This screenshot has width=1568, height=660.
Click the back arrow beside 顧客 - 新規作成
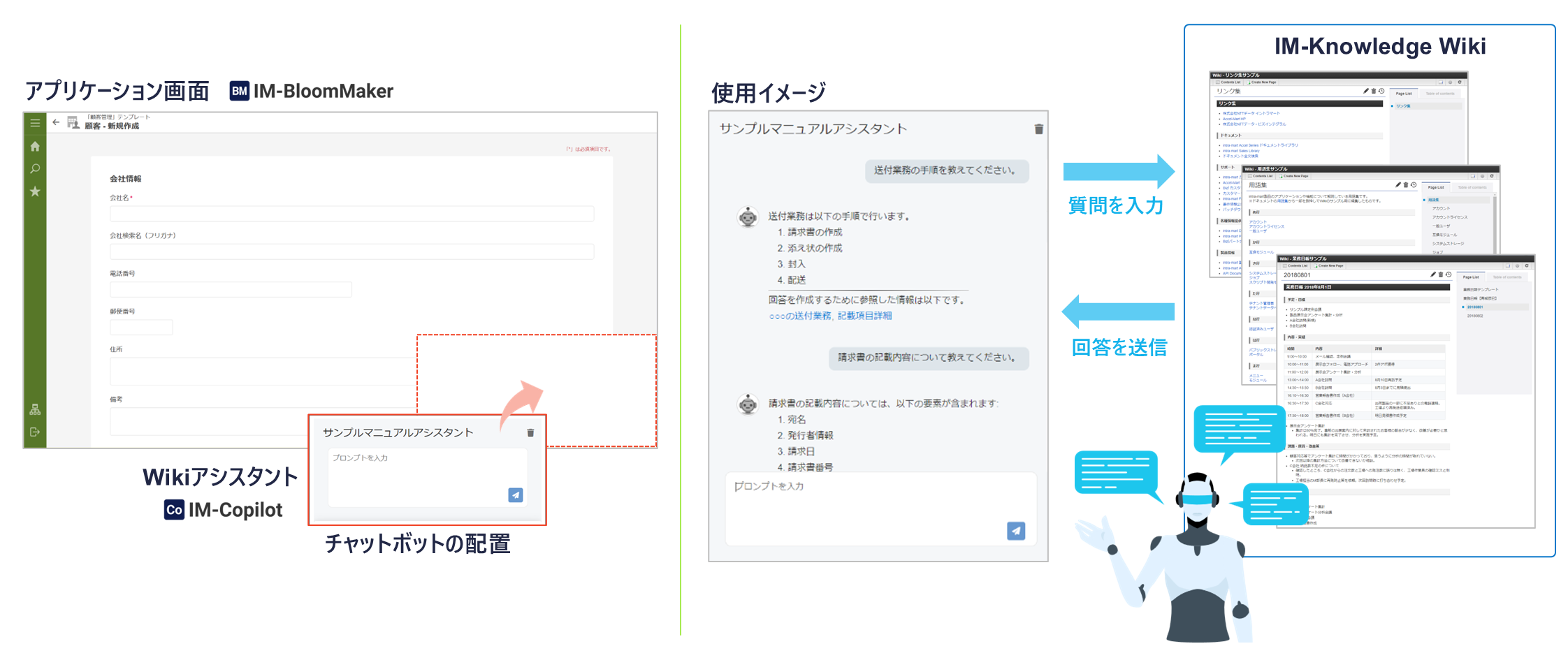click(56, 122)
